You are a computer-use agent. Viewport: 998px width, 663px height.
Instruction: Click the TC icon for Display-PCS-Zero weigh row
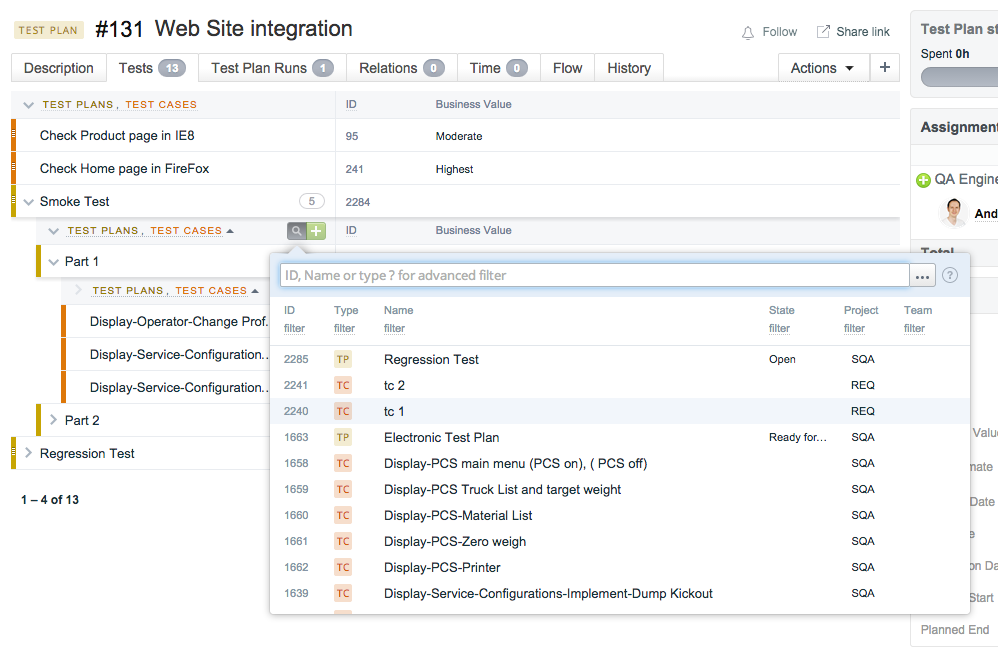coord(343,541)
